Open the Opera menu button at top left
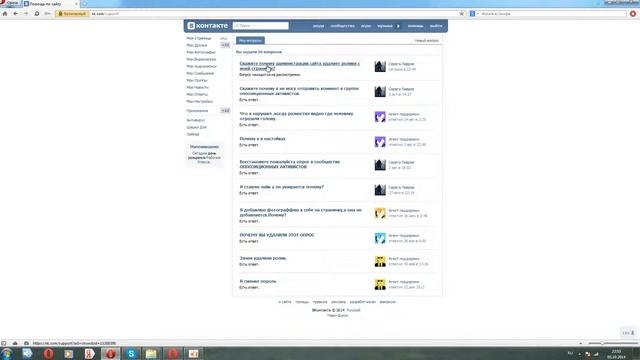 coord(10,3)
